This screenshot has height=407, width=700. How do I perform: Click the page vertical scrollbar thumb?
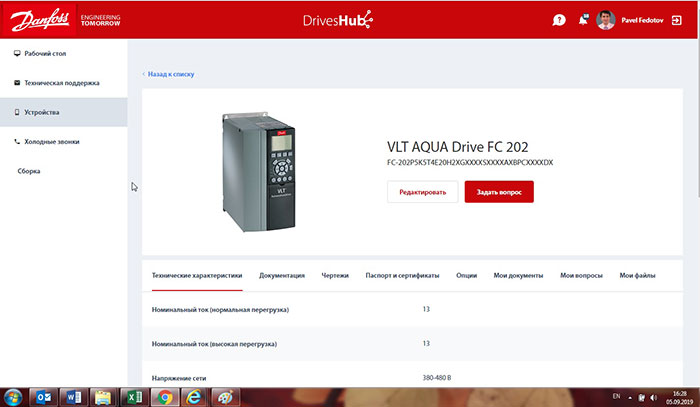tap(698, 118)
